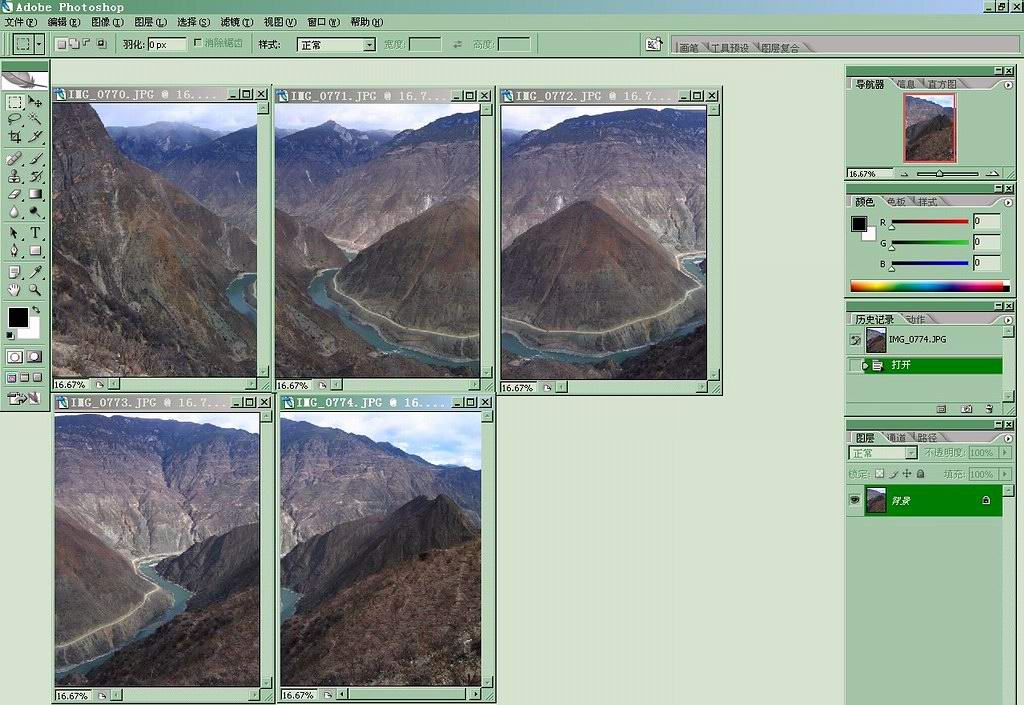Select the Eyedropper tool
Image resolution: width=1024 pixels, height=705 pixels.
point(36,271)
